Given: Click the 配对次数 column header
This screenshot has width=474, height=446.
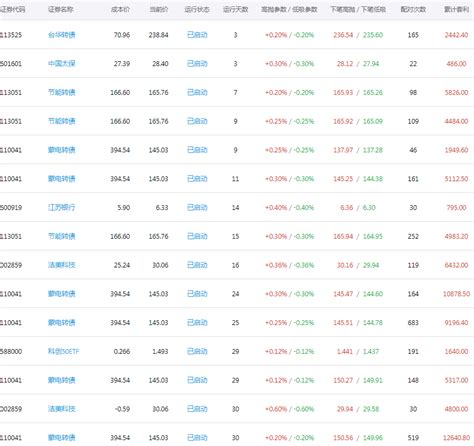Looking at the screenshot, I should (x=413, y=9).
